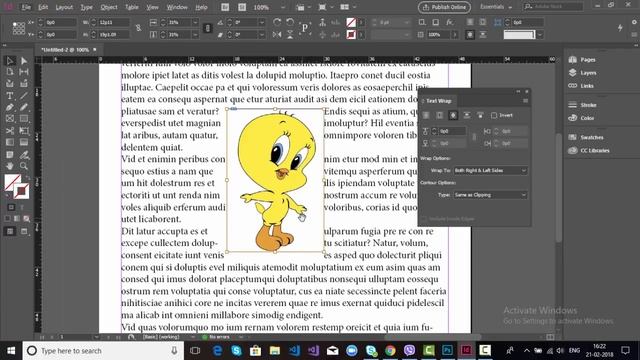Open the rotation angle dropdown

pos(262,22)
